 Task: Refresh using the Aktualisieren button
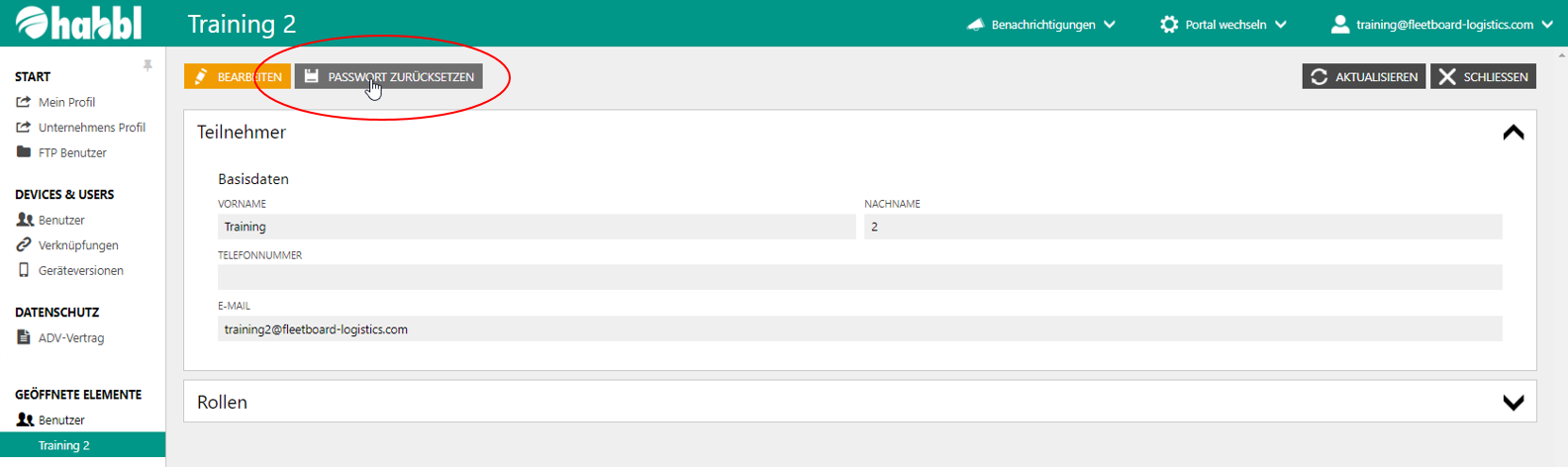(x=1364, y=76)
